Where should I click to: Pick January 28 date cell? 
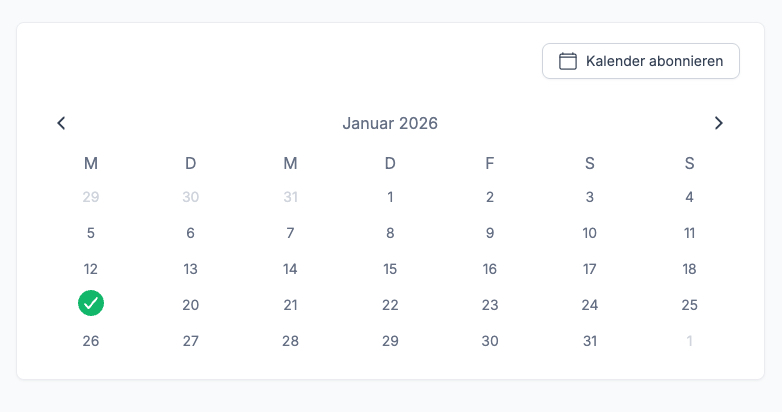[x=290, y=341]
